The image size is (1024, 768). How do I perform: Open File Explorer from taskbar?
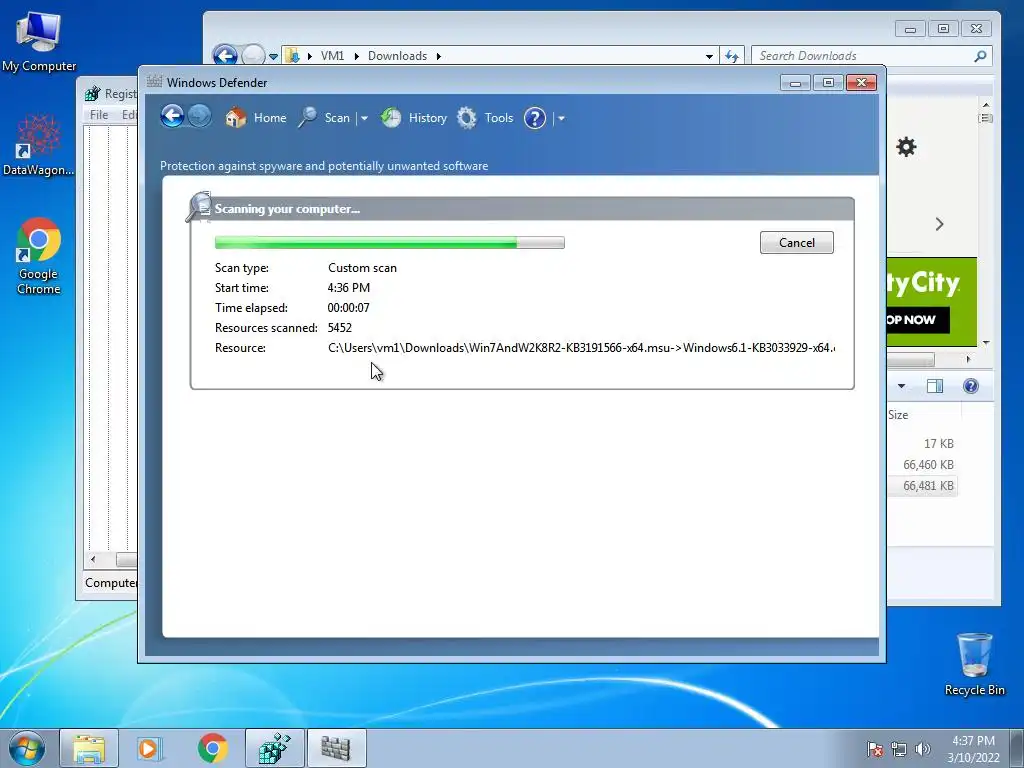[x=89, y=748]
